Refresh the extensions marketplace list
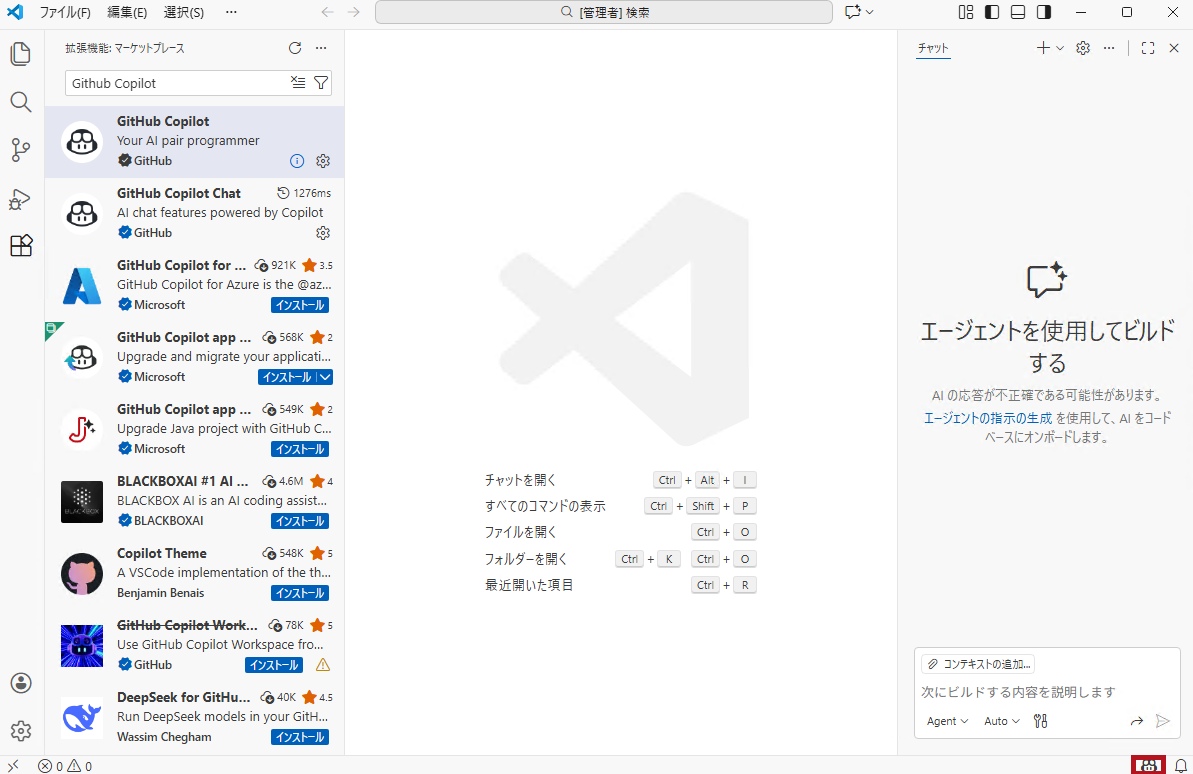The height and width of the screenshot is (774, 1193). tap(294, 48)
